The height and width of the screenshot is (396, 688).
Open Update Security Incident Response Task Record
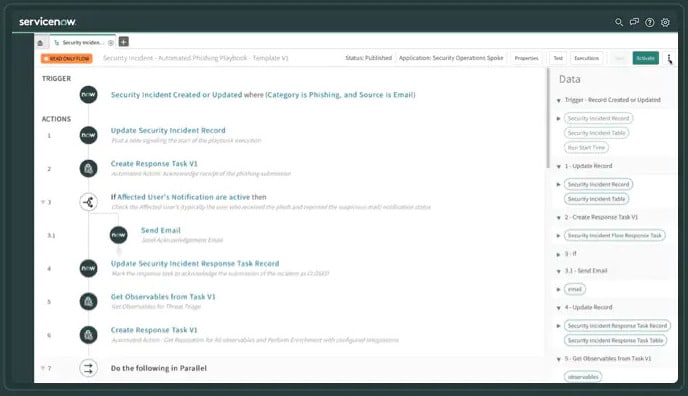(195, 264)
